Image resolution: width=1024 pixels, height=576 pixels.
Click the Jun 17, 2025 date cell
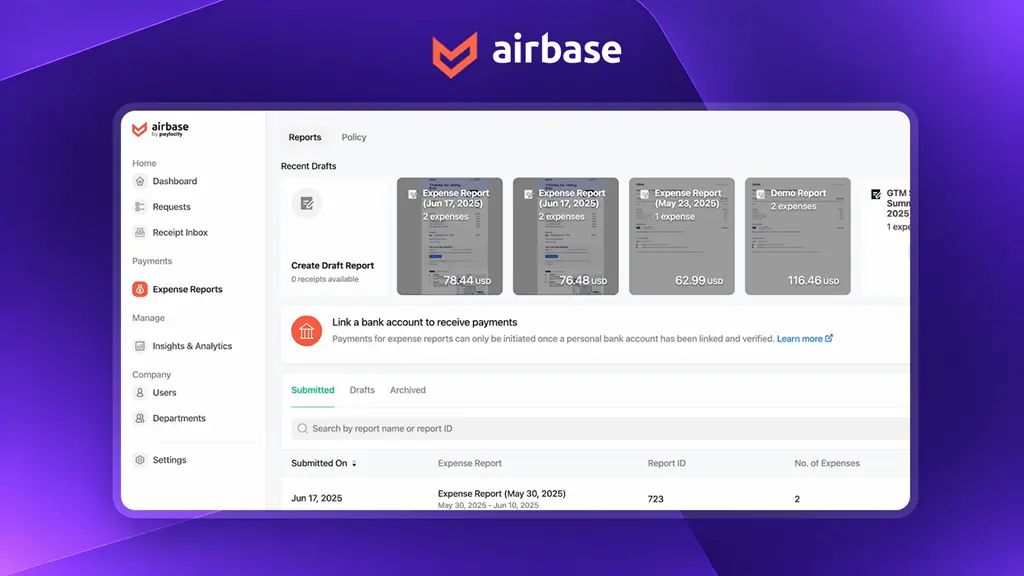pos(317,498)
